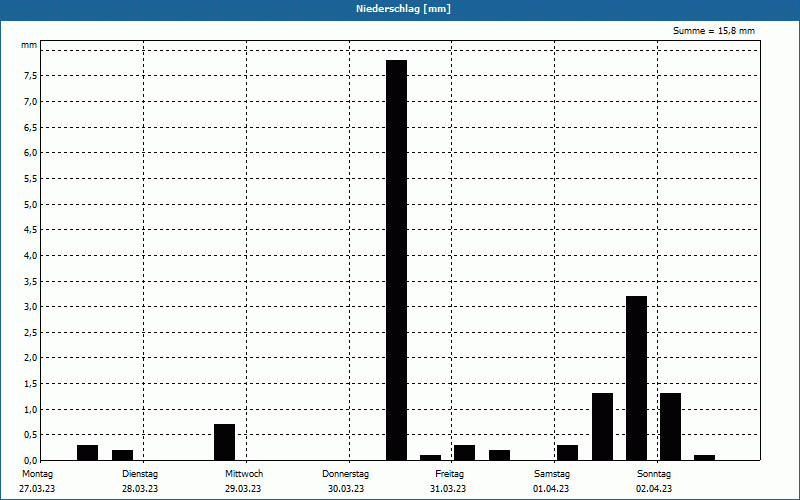Click the 1,3 mm bar on Sonntag
This screenshot has width=800, height=500.
click(x=670, y=427)
